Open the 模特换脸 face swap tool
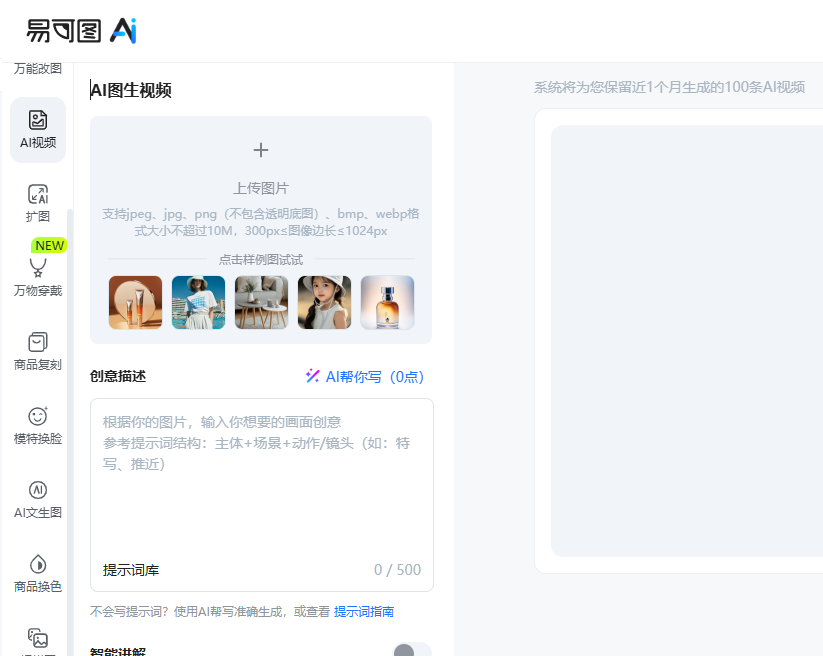Image resolution: width=823 pixels, height=656 pixels. pos(38,425)
